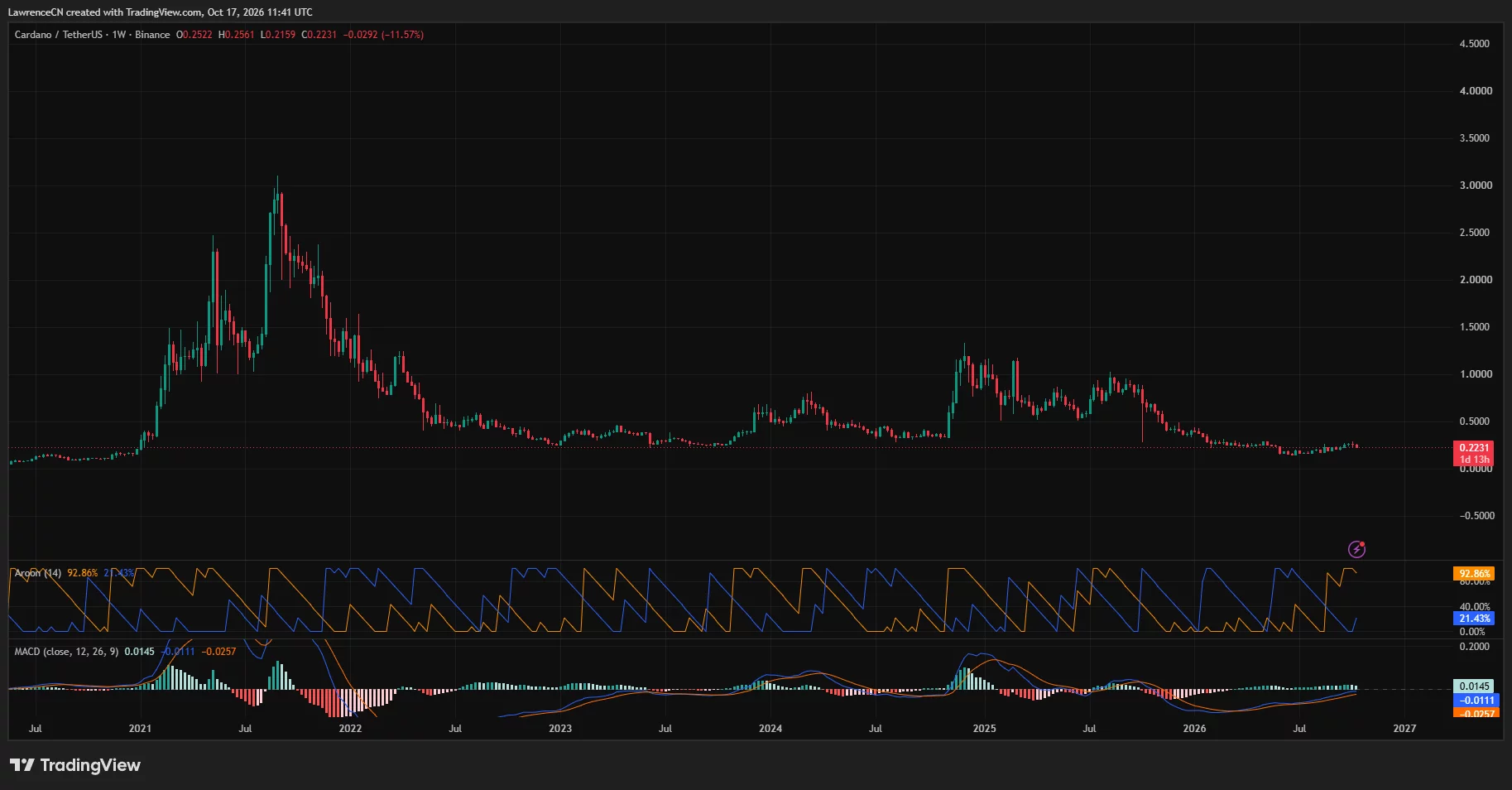
Task: Click the purple lightning bolt icon
Action: coord(1356,549)
